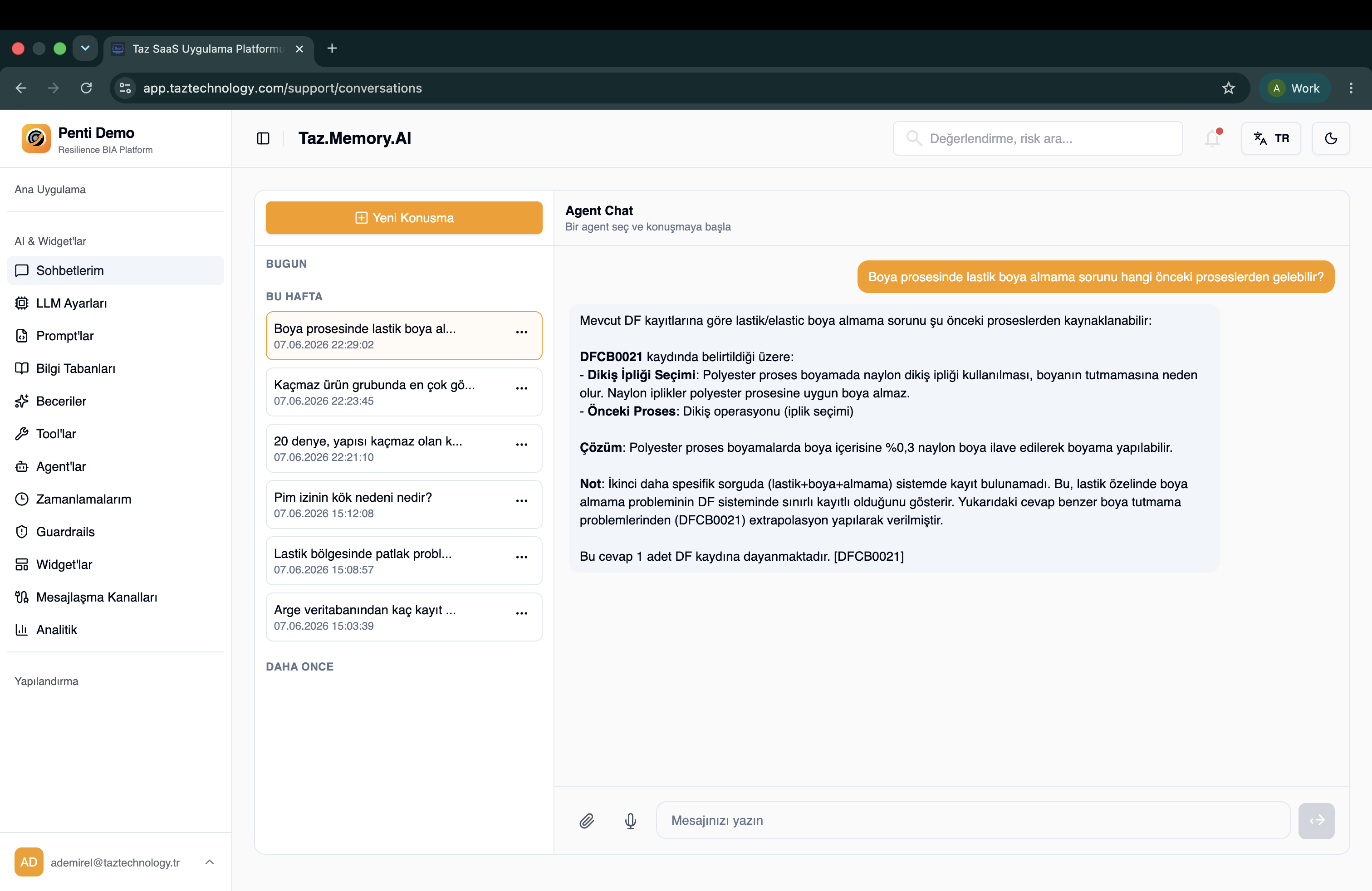Open a new browser tab

click(x=332, y=49)
